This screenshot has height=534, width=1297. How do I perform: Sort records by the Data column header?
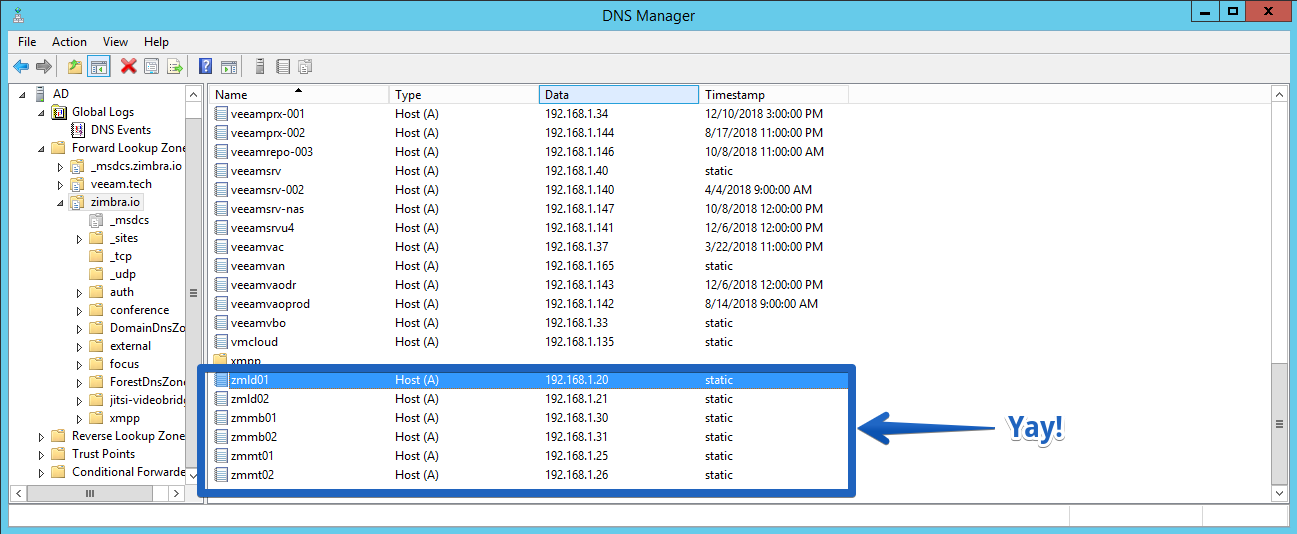coord(618,94)
